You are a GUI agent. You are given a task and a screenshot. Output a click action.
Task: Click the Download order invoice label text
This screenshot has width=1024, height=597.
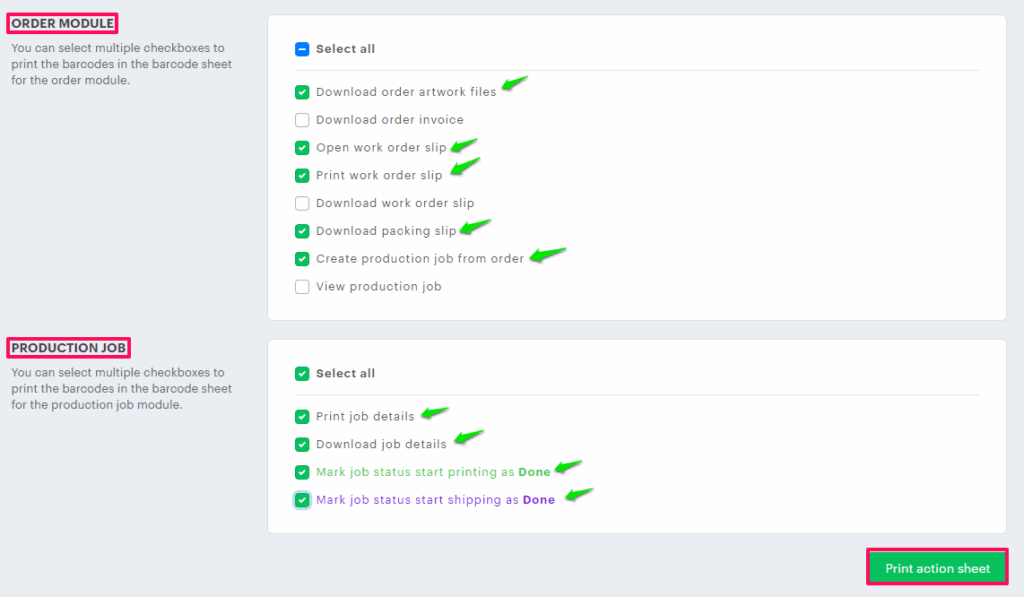[390, 120]
